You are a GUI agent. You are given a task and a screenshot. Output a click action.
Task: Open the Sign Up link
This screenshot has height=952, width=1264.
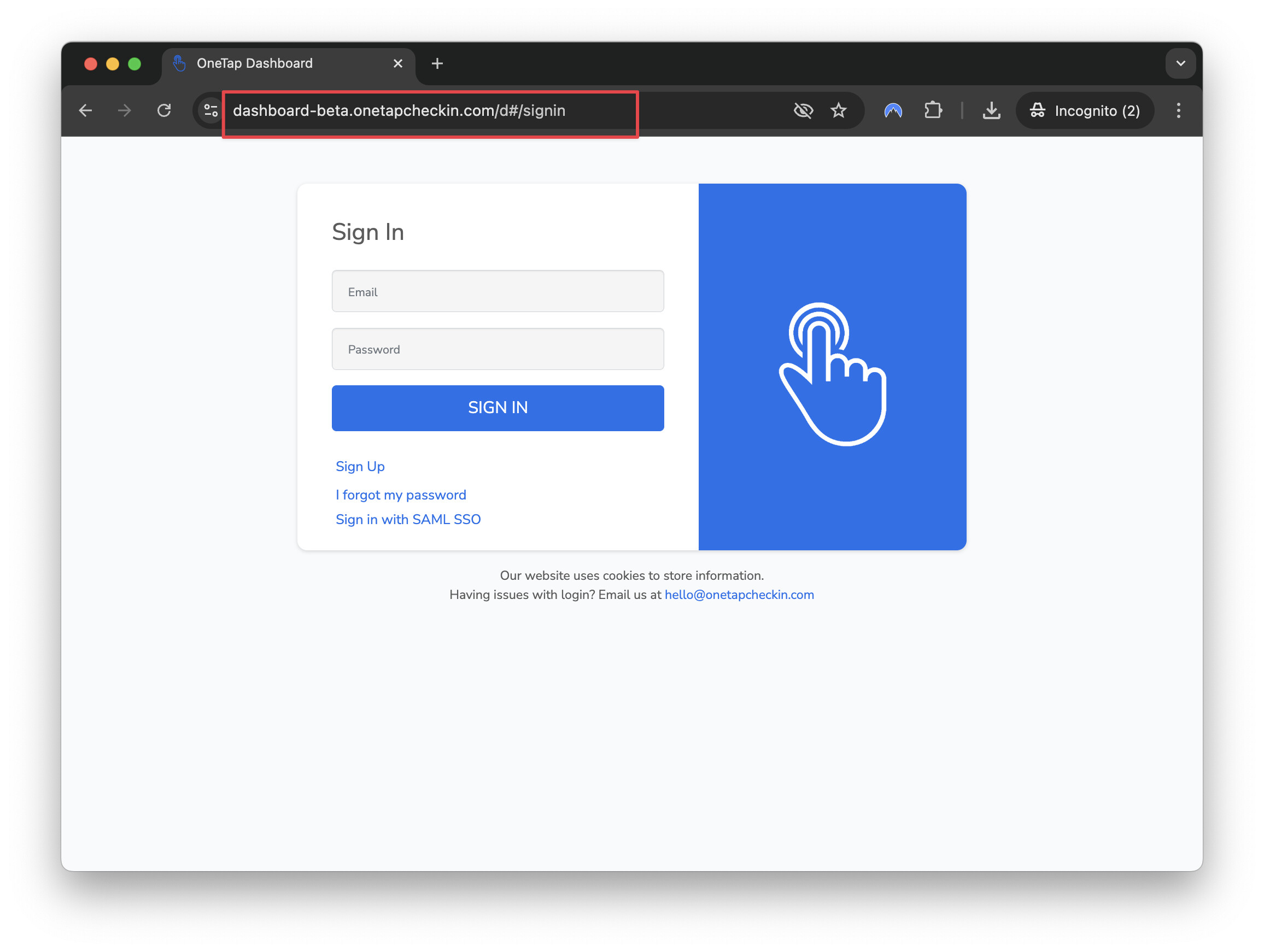click(x=360, y=467)
